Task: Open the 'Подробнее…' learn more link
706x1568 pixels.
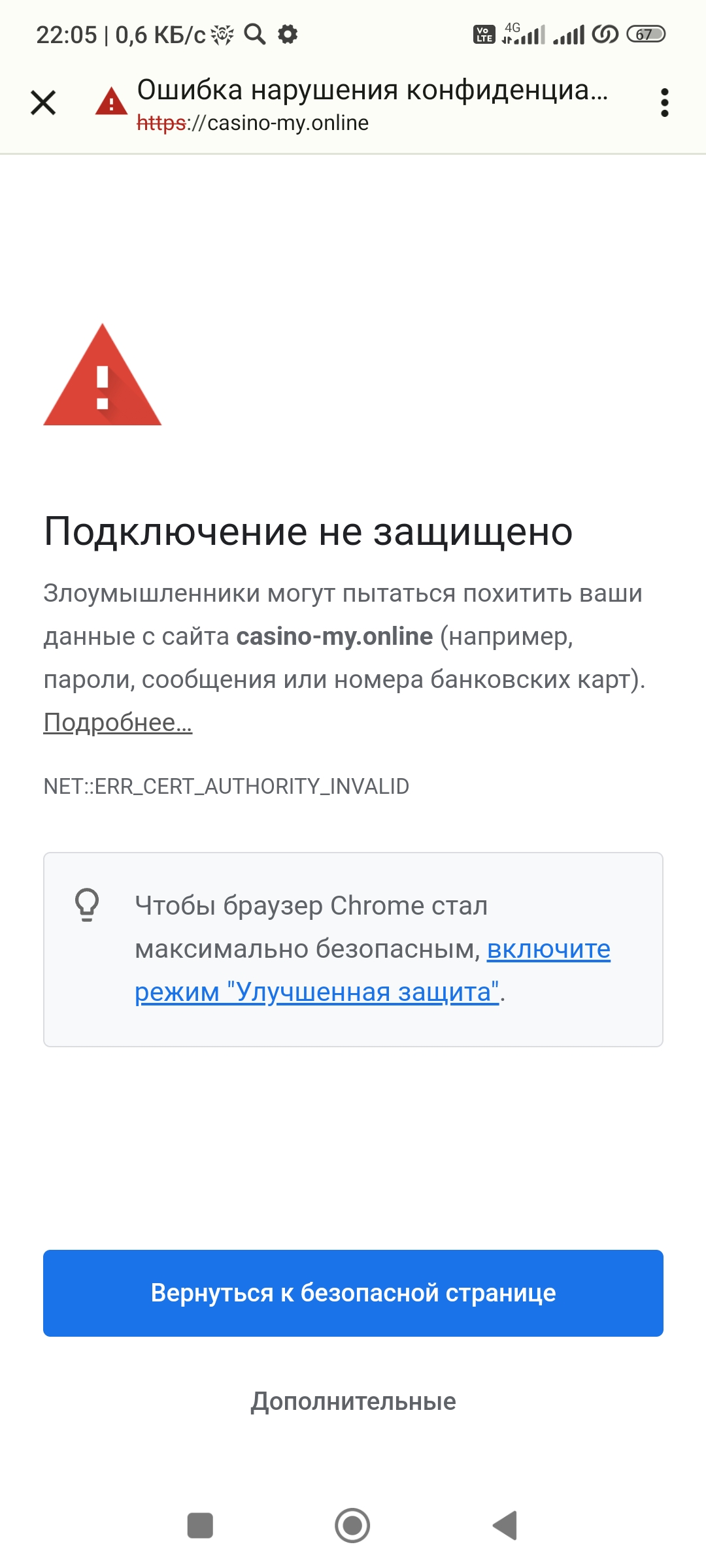Action: click(x=118, y=723)
